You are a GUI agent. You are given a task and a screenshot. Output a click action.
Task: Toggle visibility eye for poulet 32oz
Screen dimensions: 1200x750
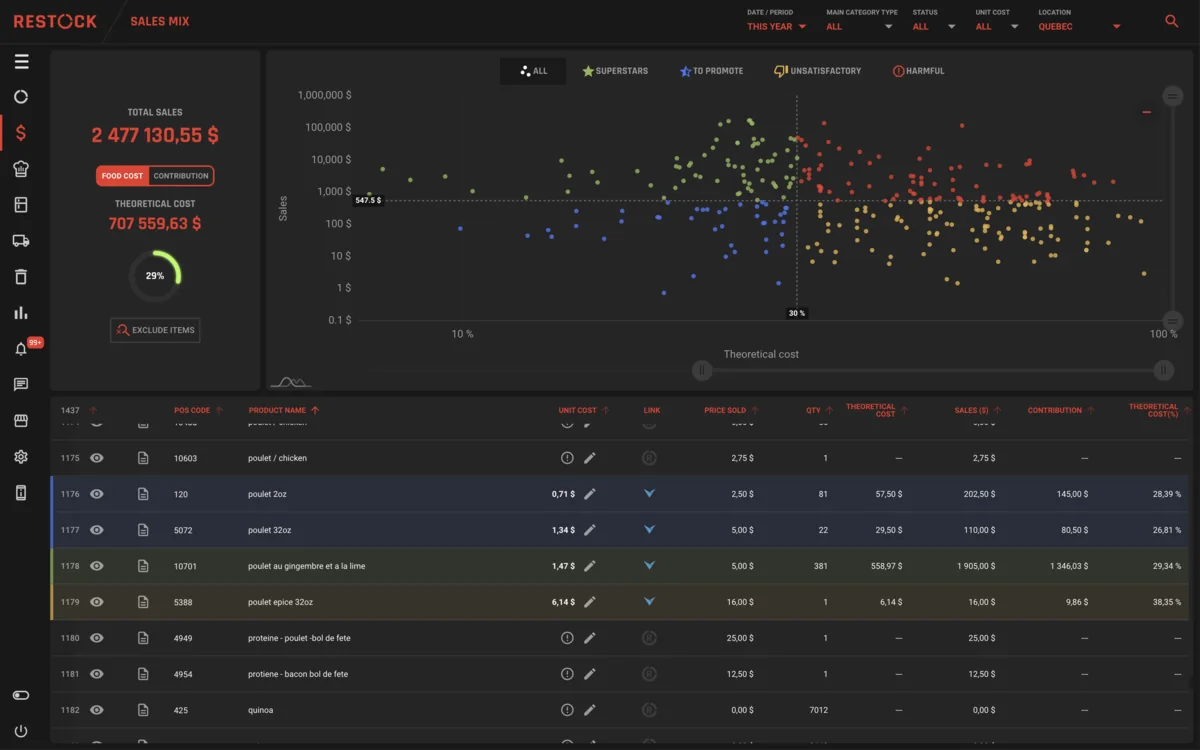[x=97, y=530]
